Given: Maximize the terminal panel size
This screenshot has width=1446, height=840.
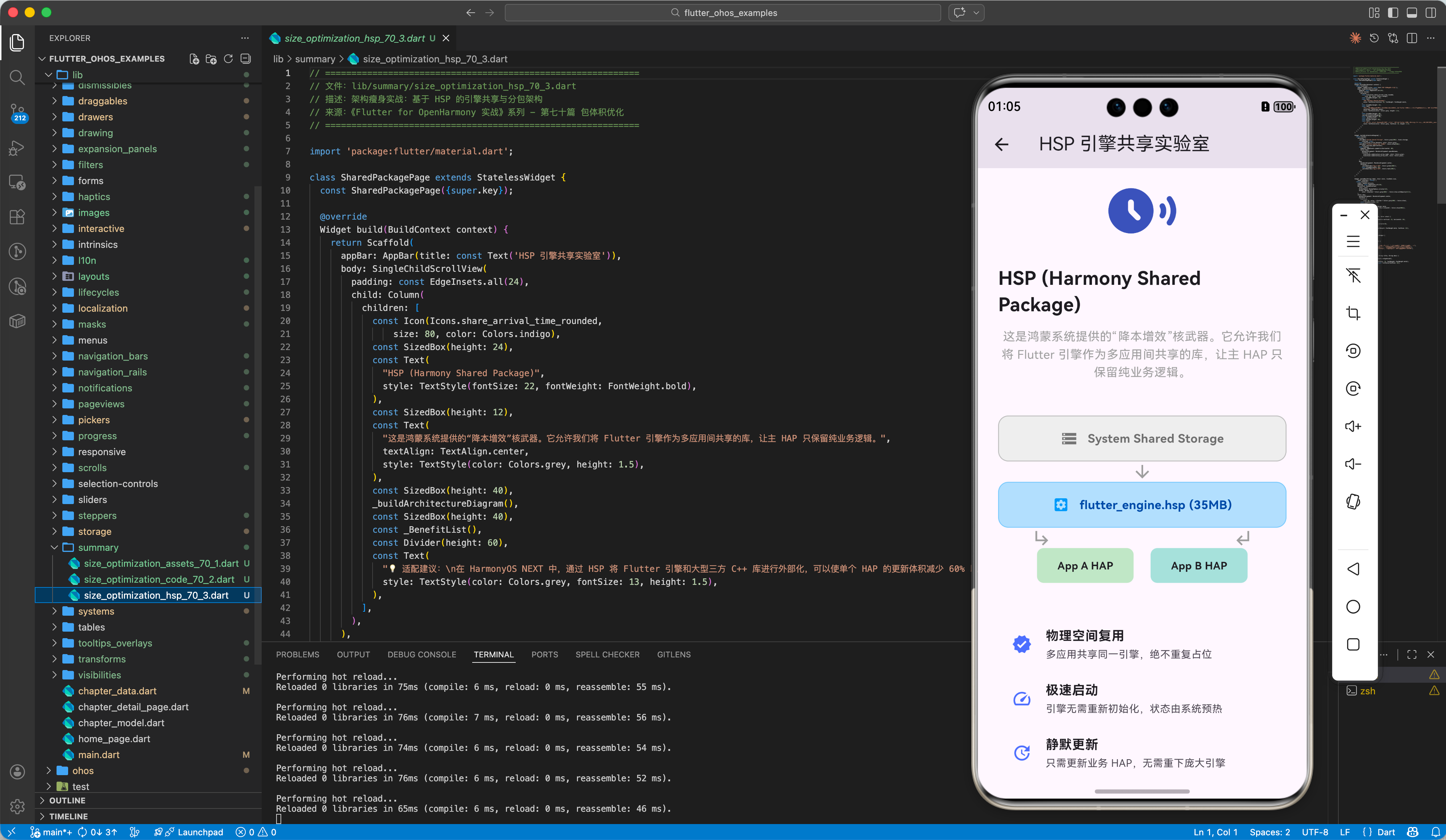Looking at the screenshot, I should point(1412,655).
